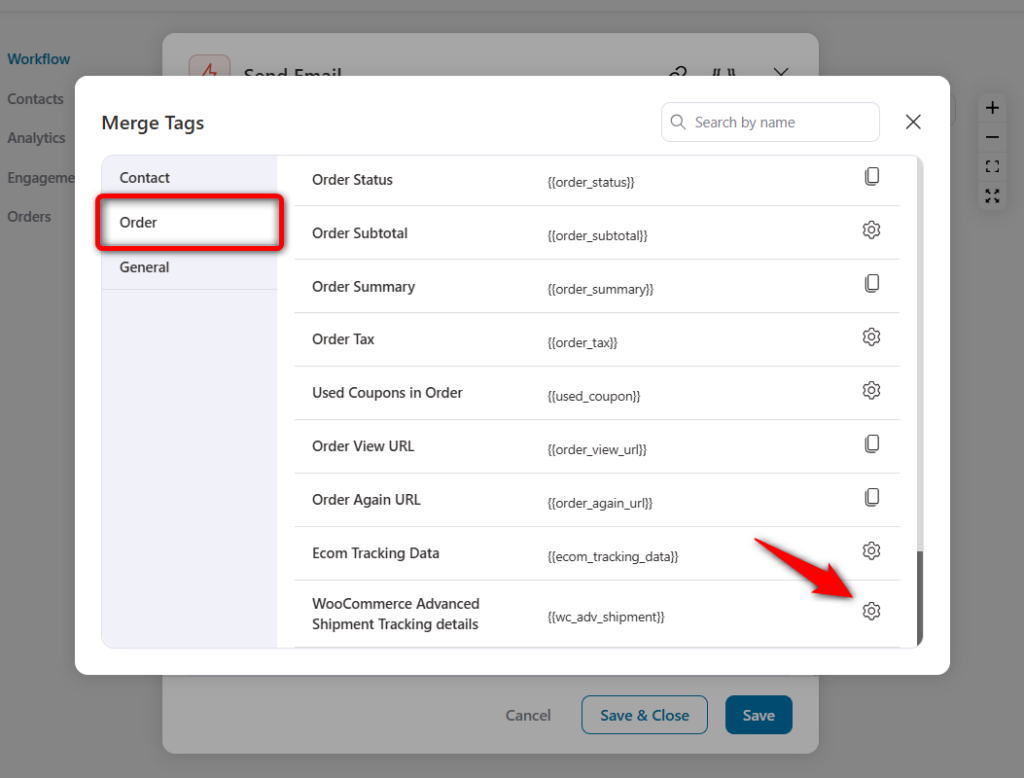The image size is (1024, 778).
Task: Click the blue Save button
Action: click(758, 715)
